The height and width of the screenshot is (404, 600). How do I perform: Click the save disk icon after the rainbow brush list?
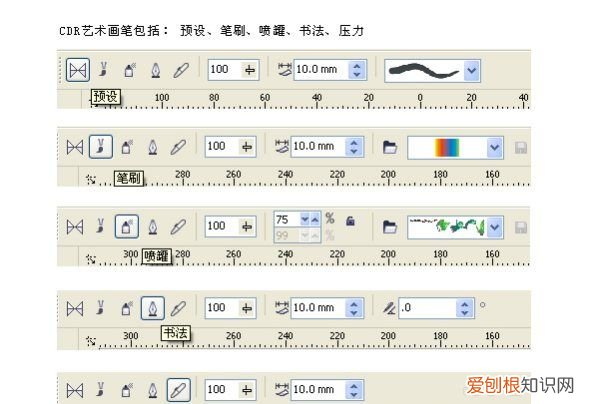pos(521,148)
